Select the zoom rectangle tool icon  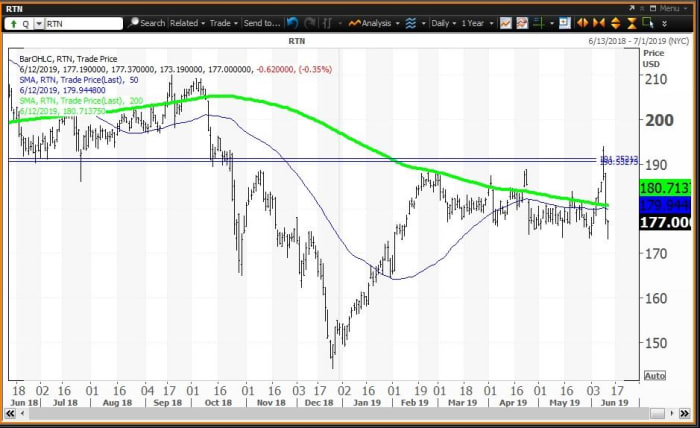pos(648,23)
